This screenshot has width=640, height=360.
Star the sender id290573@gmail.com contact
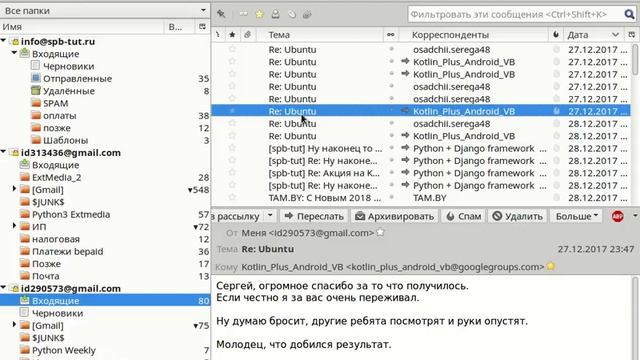pyautogui.click(x=380, y=232)
